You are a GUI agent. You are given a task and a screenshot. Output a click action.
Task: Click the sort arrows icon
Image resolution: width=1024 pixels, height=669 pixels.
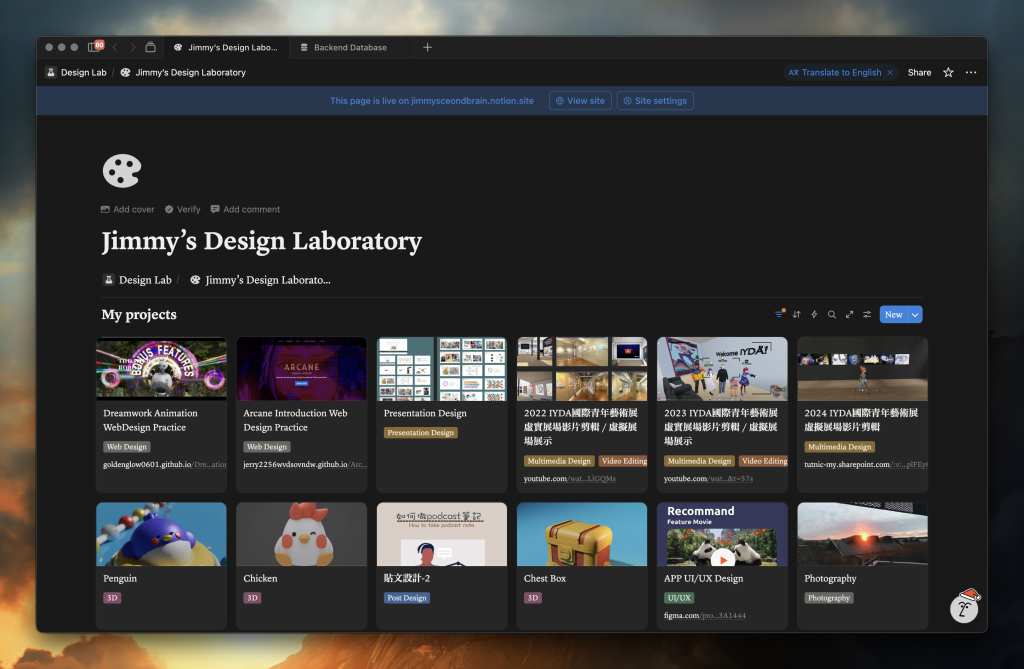click(797, 314)
